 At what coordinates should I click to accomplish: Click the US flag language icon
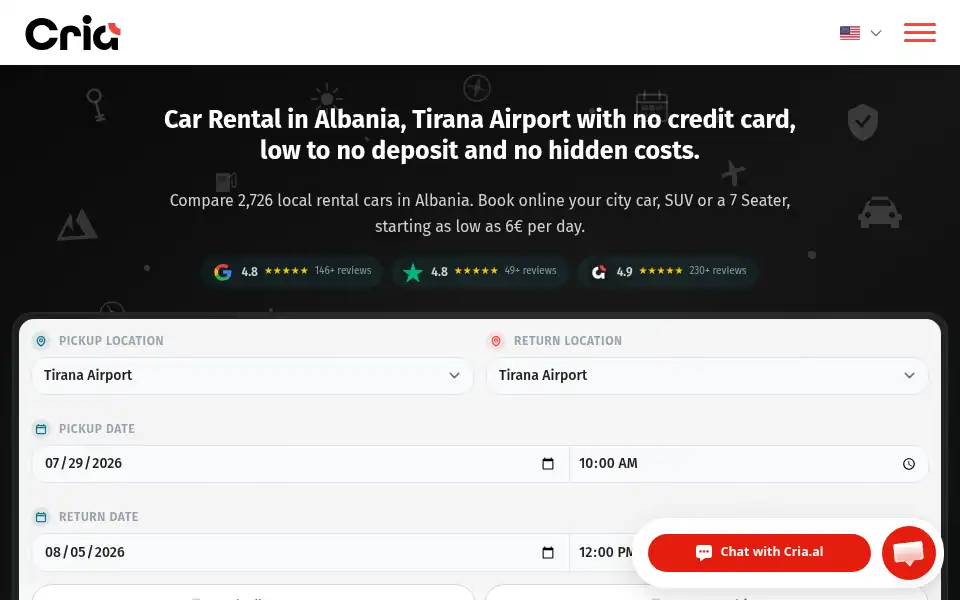pyautogui.click(x=850, y=33)
